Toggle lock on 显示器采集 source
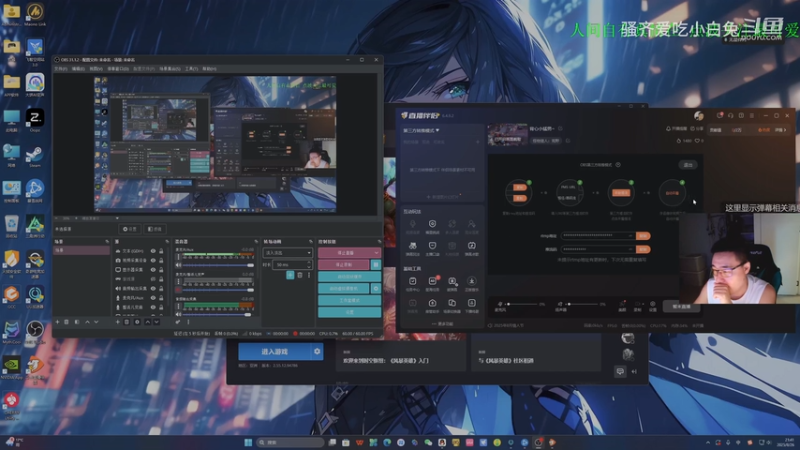This screenshot has width=800, height=450. [x=161, y=269]
